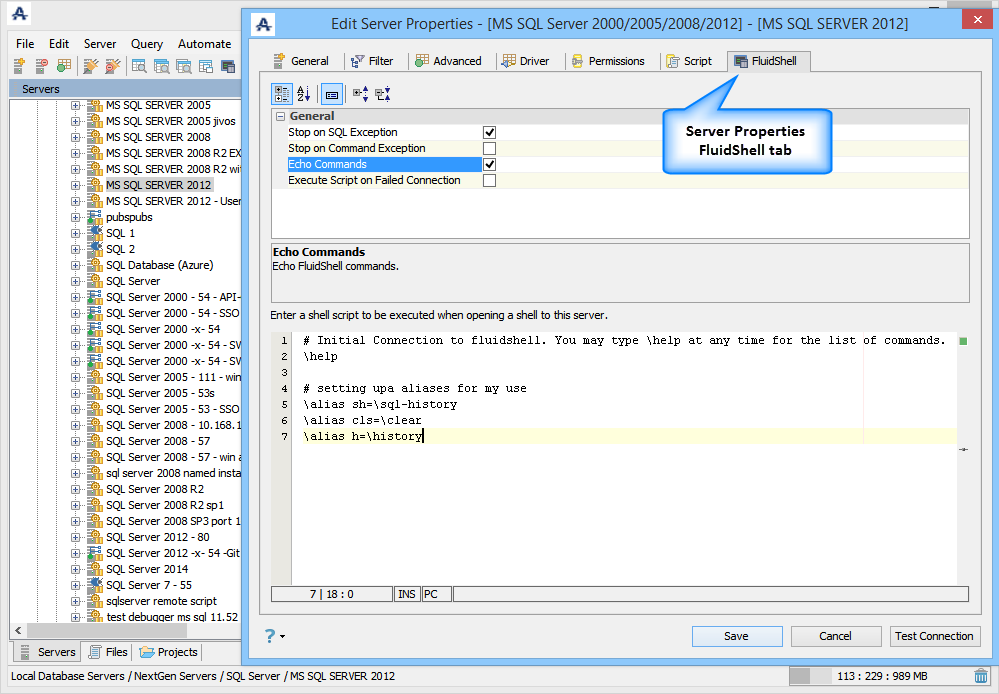Screen dimensions: 999x694
Task: Toggle the show description panel icon
Action: coord(332,94)
